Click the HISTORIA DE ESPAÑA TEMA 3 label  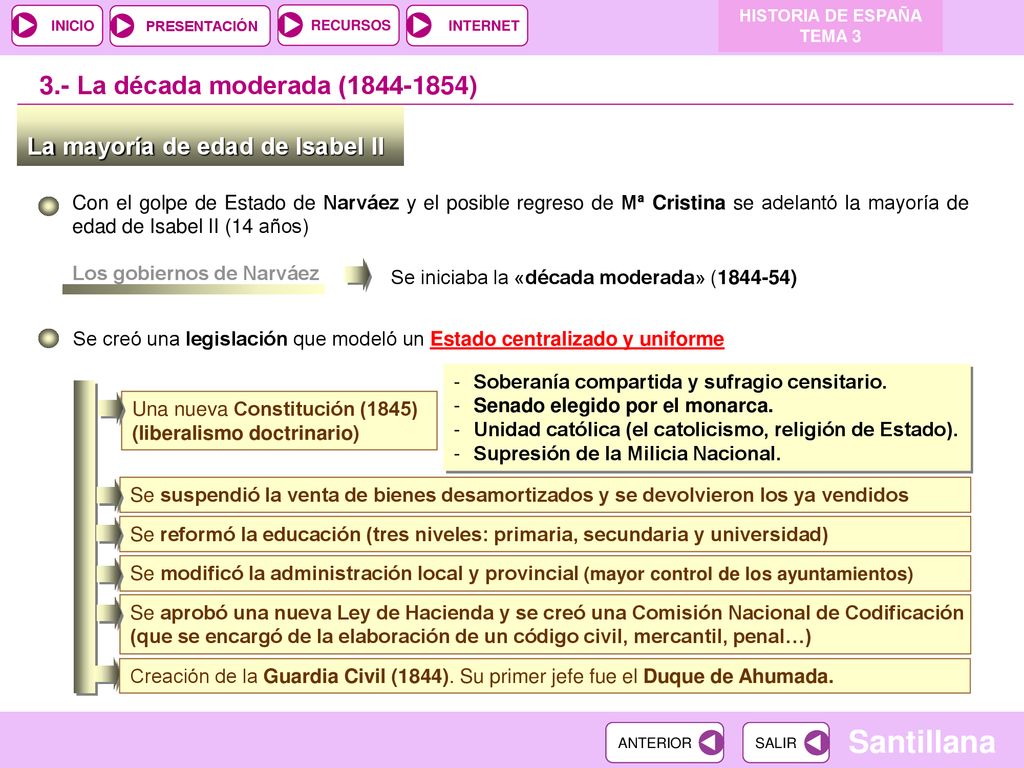point(830,26)
